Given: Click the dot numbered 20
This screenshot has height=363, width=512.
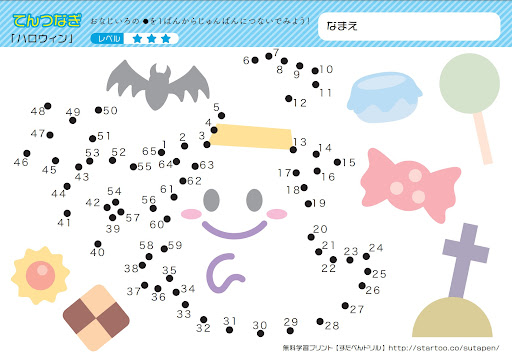Looking at the screenshot, I should click(311, 237).
